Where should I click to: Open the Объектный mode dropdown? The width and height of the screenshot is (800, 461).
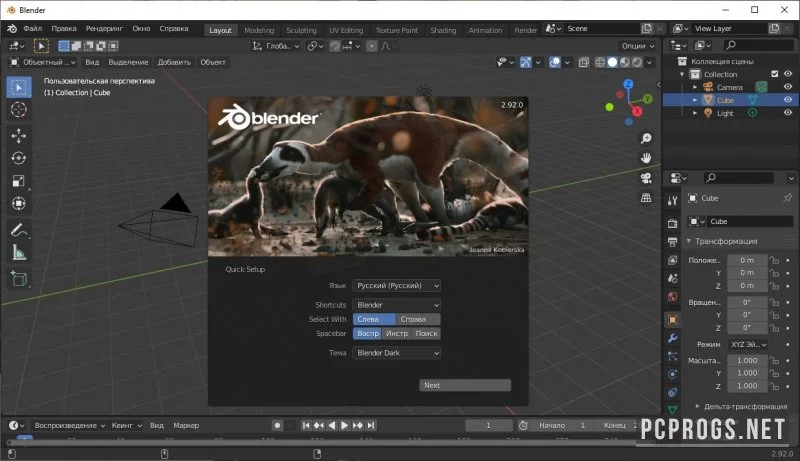tap(43, 62)
